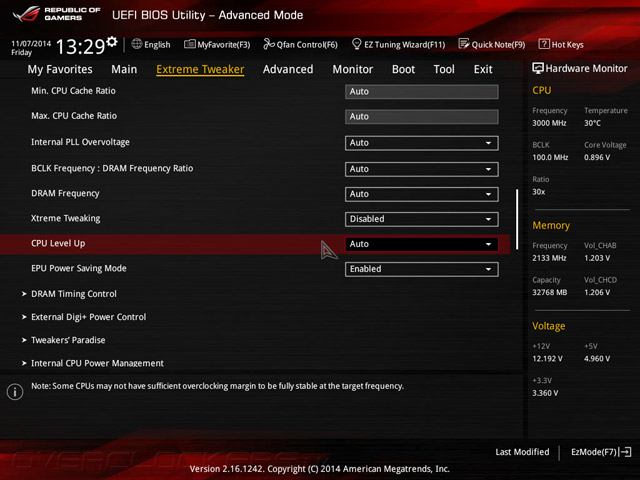Click the CPU temperature value 30°C
Image resolution: width=640 pixels, height=480 pixels.
coord(592,123)
